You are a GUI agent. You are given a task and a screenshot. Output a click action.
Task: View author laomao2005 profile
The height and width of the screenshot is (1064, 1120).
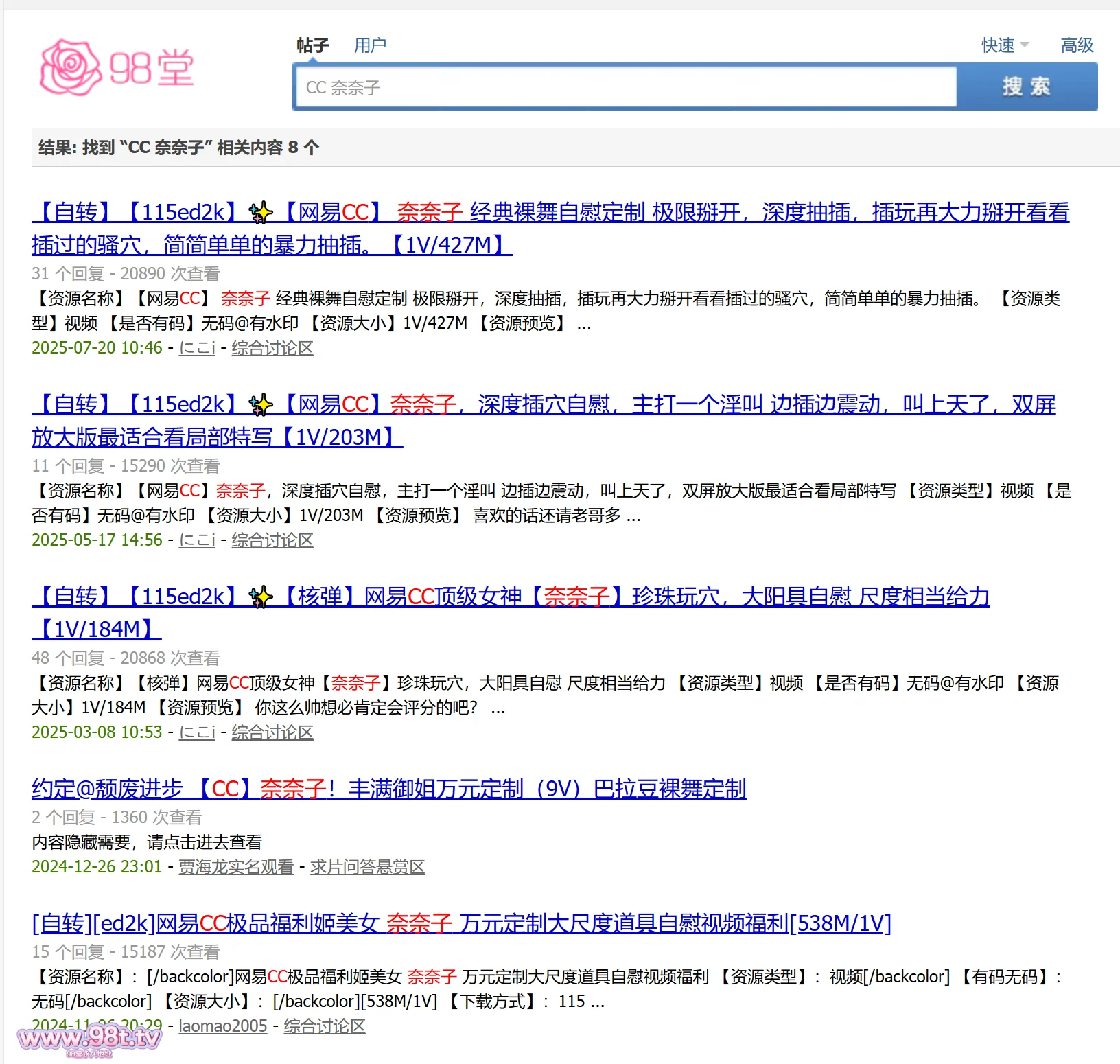coord(222,1026)
